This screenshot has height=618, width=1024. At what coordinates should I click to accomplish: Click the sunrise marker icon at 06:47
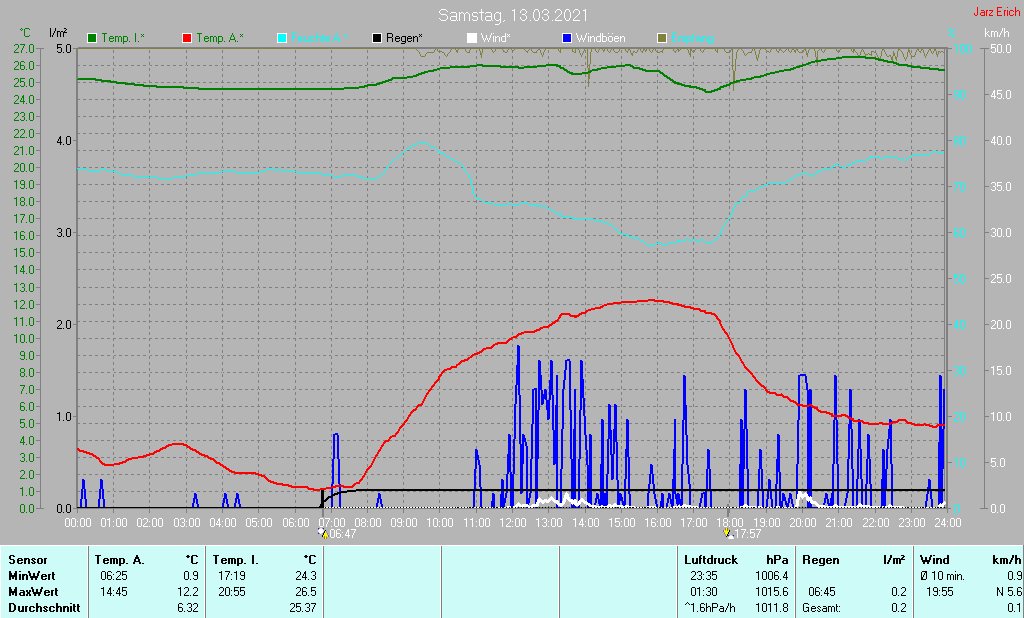(x=323, y=533)
